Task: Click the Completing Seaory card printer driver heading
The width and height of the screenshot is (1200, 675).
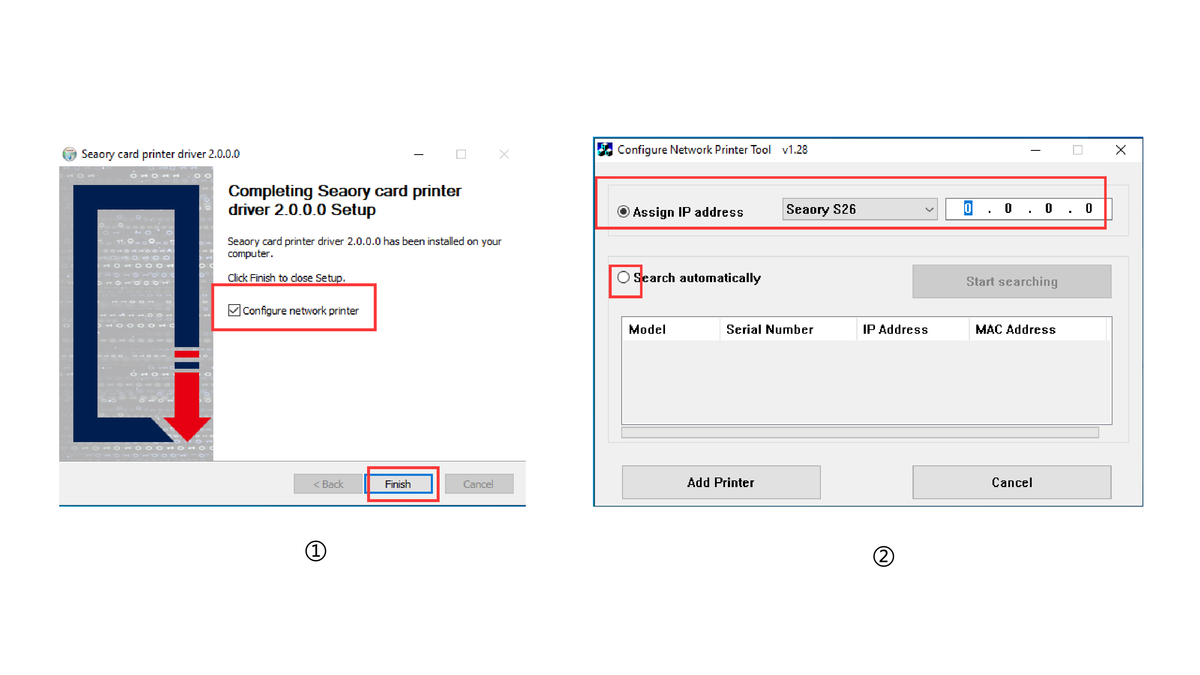Action: pyautogui.click(x=345, y=200)
